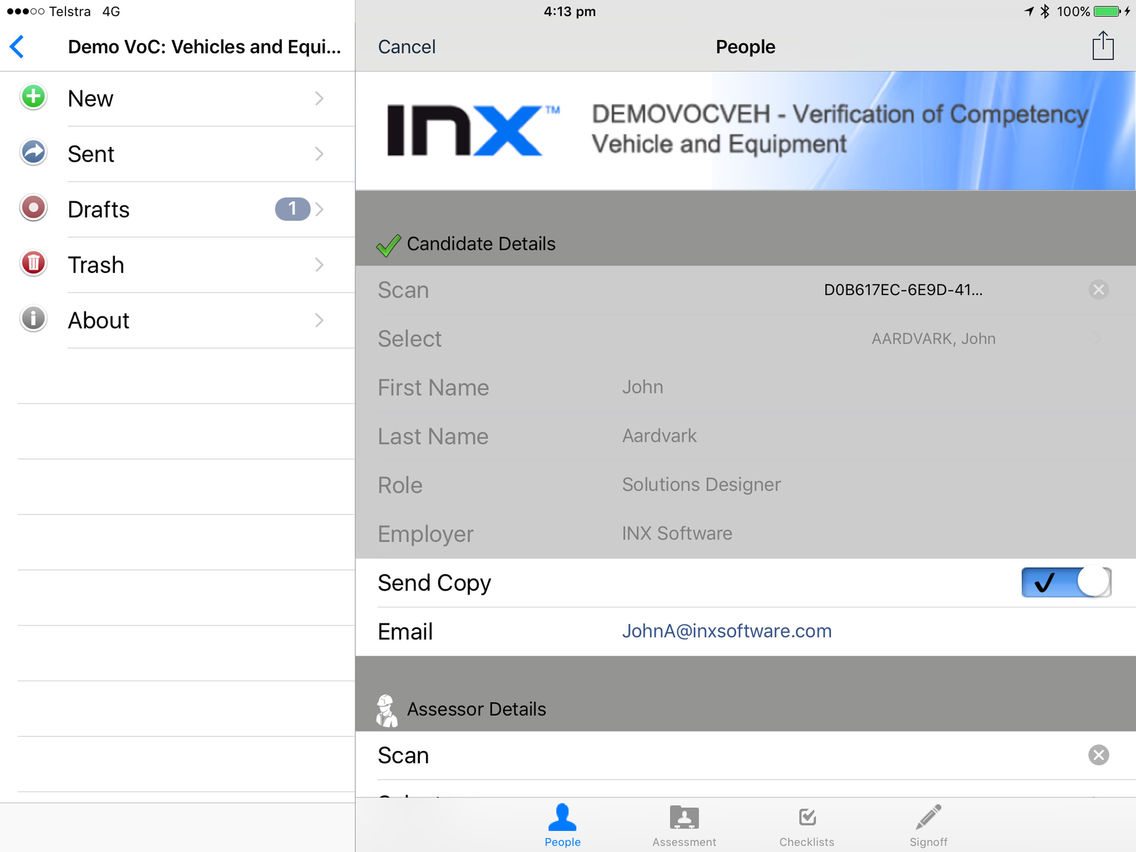This screenshot has height=852, width=1136.
Task: Toggle the Send Copy switch off
Action: click(x=1066, y=582)
